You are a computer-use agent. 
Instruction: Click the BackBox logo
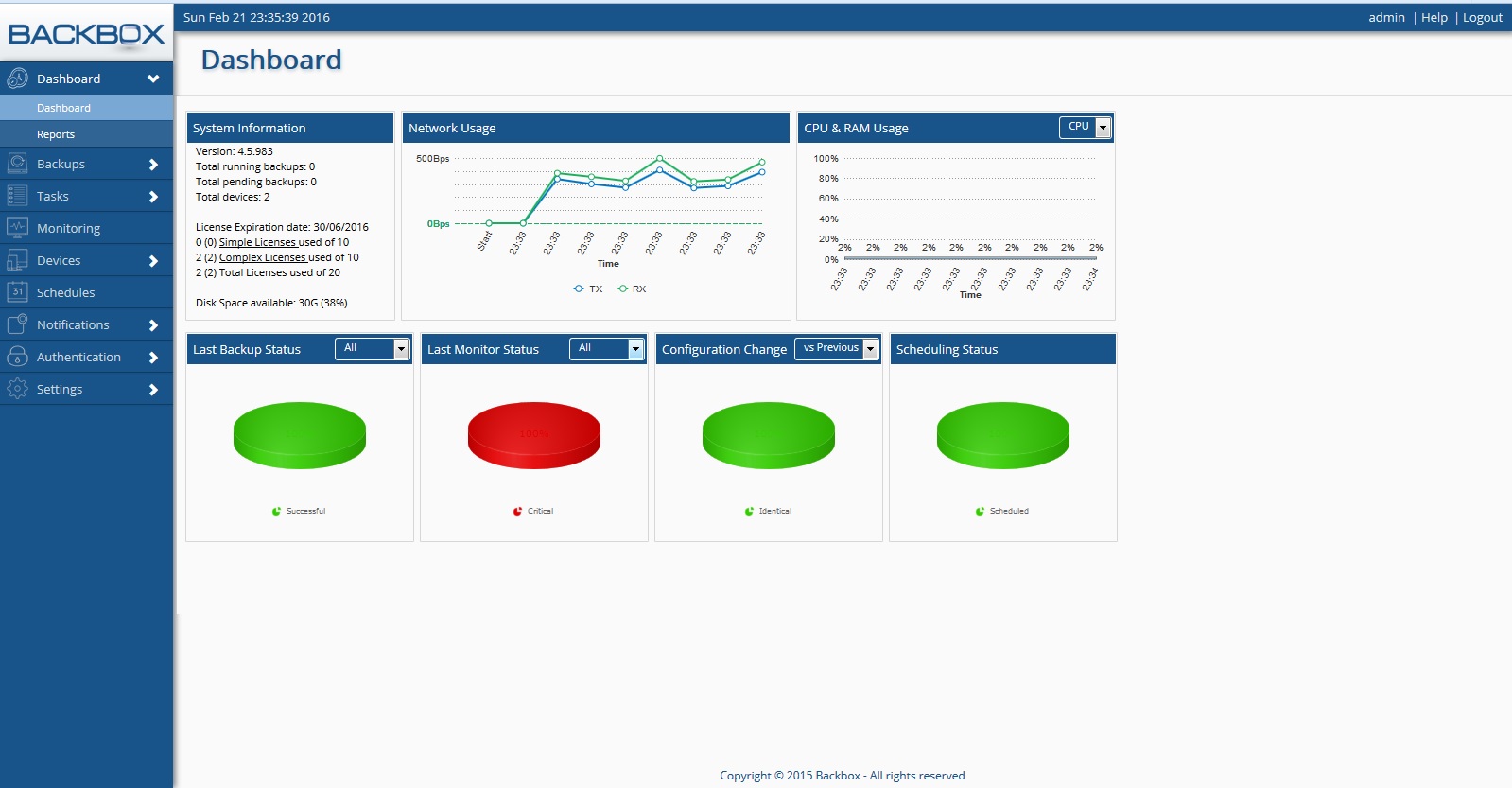86,34
